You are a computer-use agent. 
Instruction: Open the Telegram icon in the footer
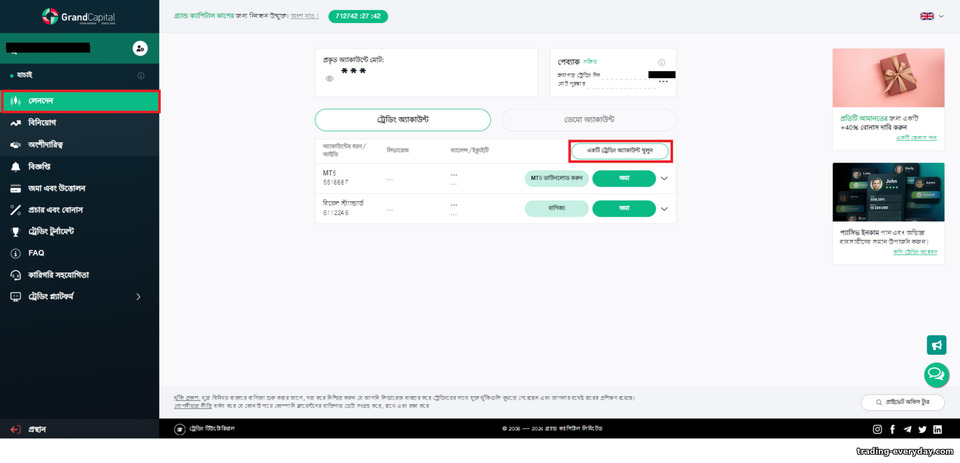pos(907,429)
